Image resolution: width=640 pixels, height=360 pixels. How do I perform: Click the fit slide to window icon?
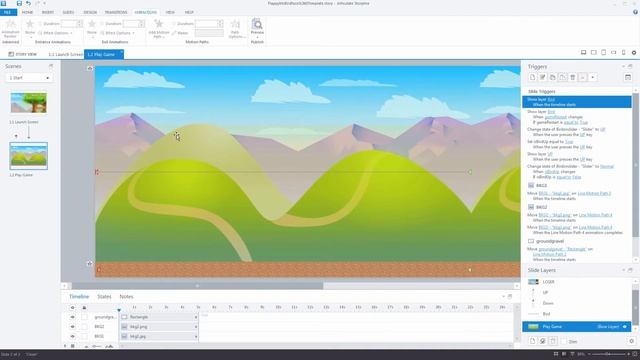tap(634, 354)
